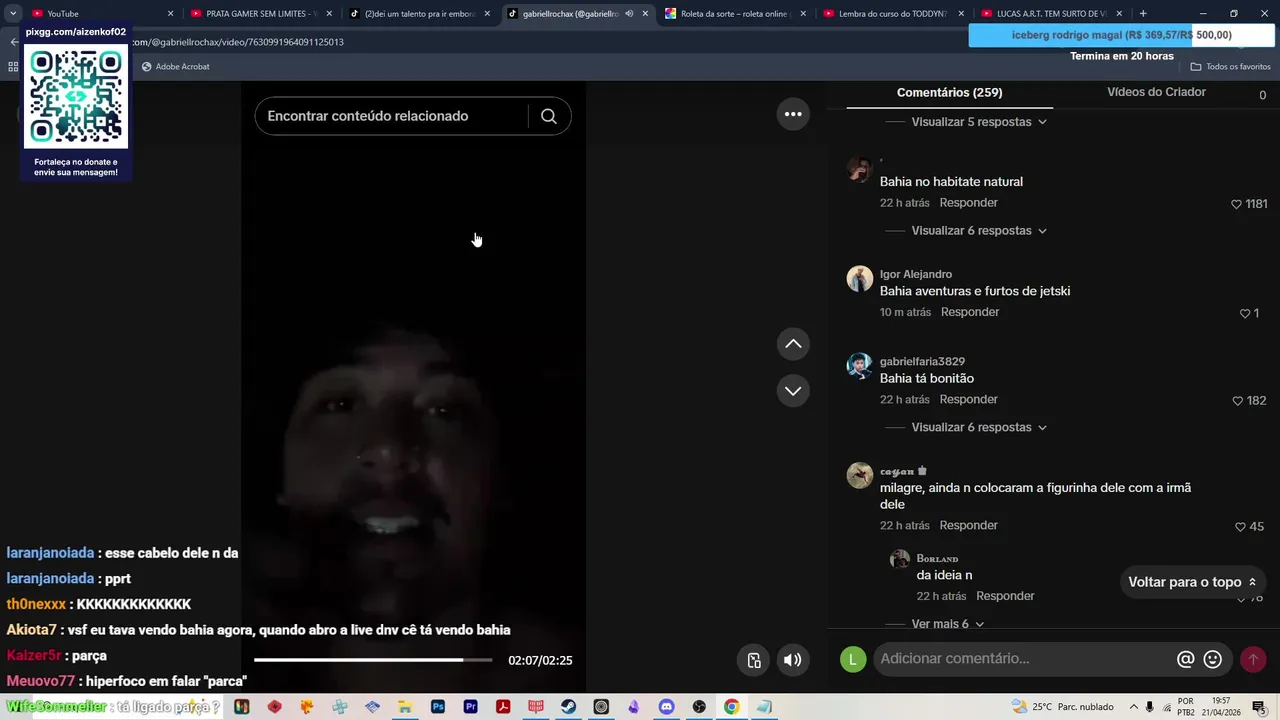Switch to the Comentários (259) tab
Viewport: 1280px width, 720px height.
click(x=949, y=92)
